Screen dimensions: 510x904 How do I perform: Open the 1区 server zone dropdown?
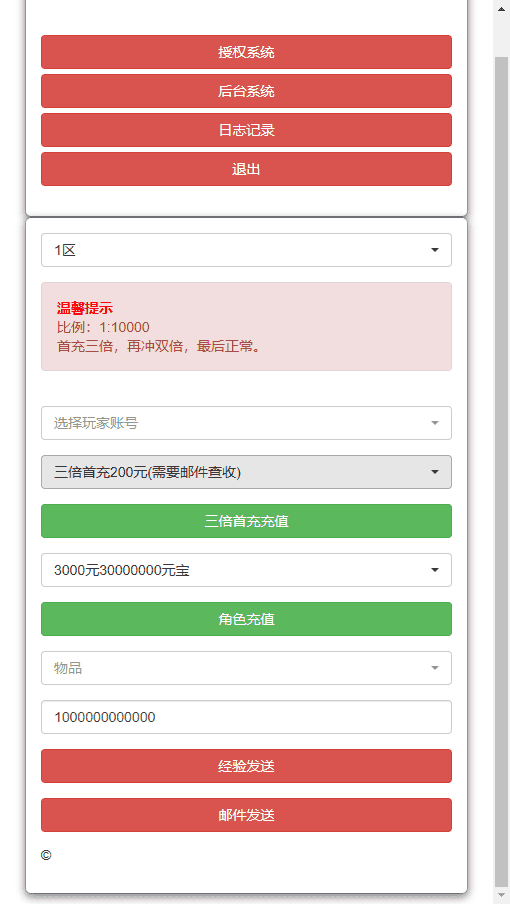pos(246,250)
